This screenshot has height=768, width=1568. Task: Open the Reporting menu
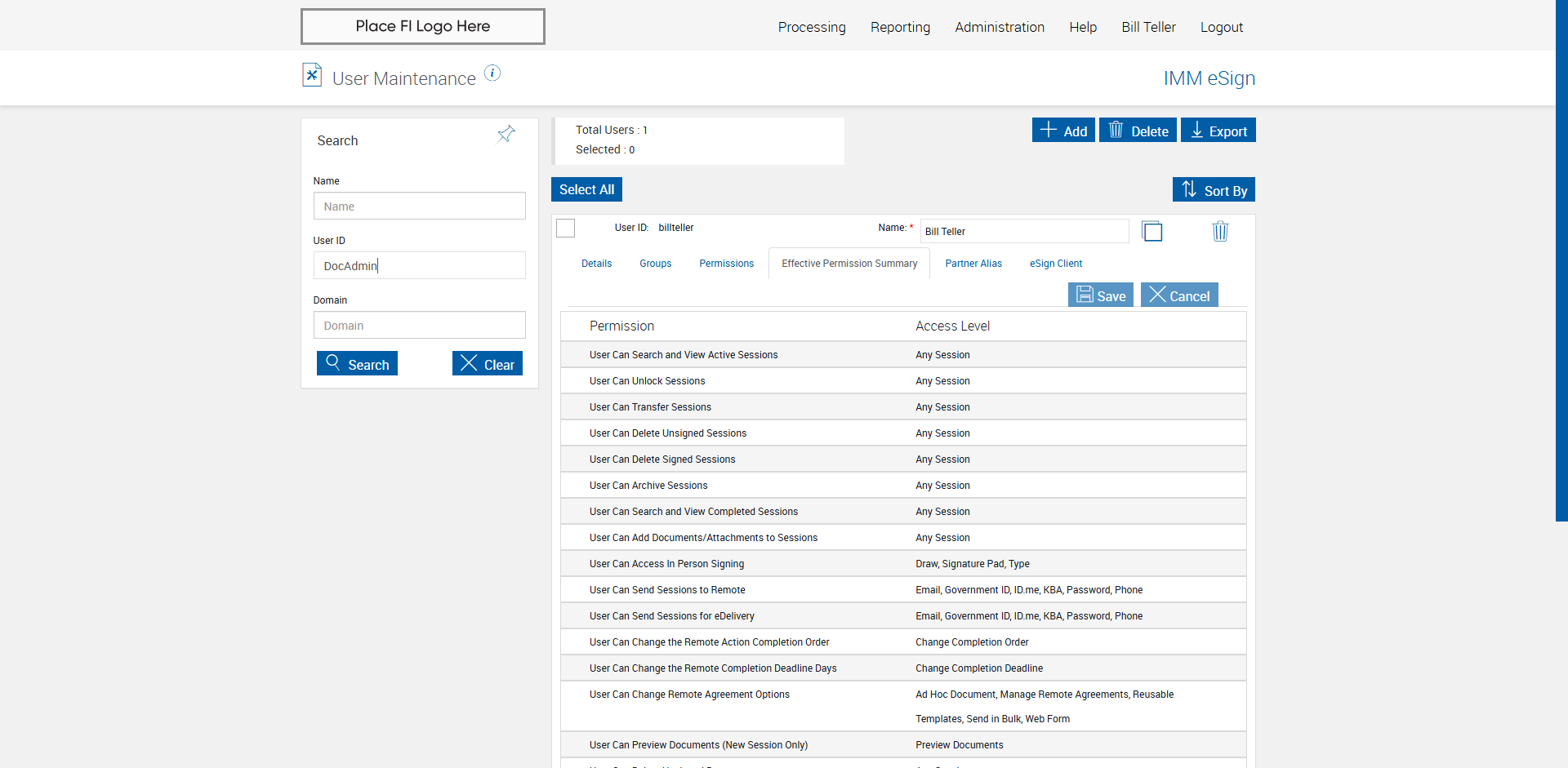coord(900,27)
